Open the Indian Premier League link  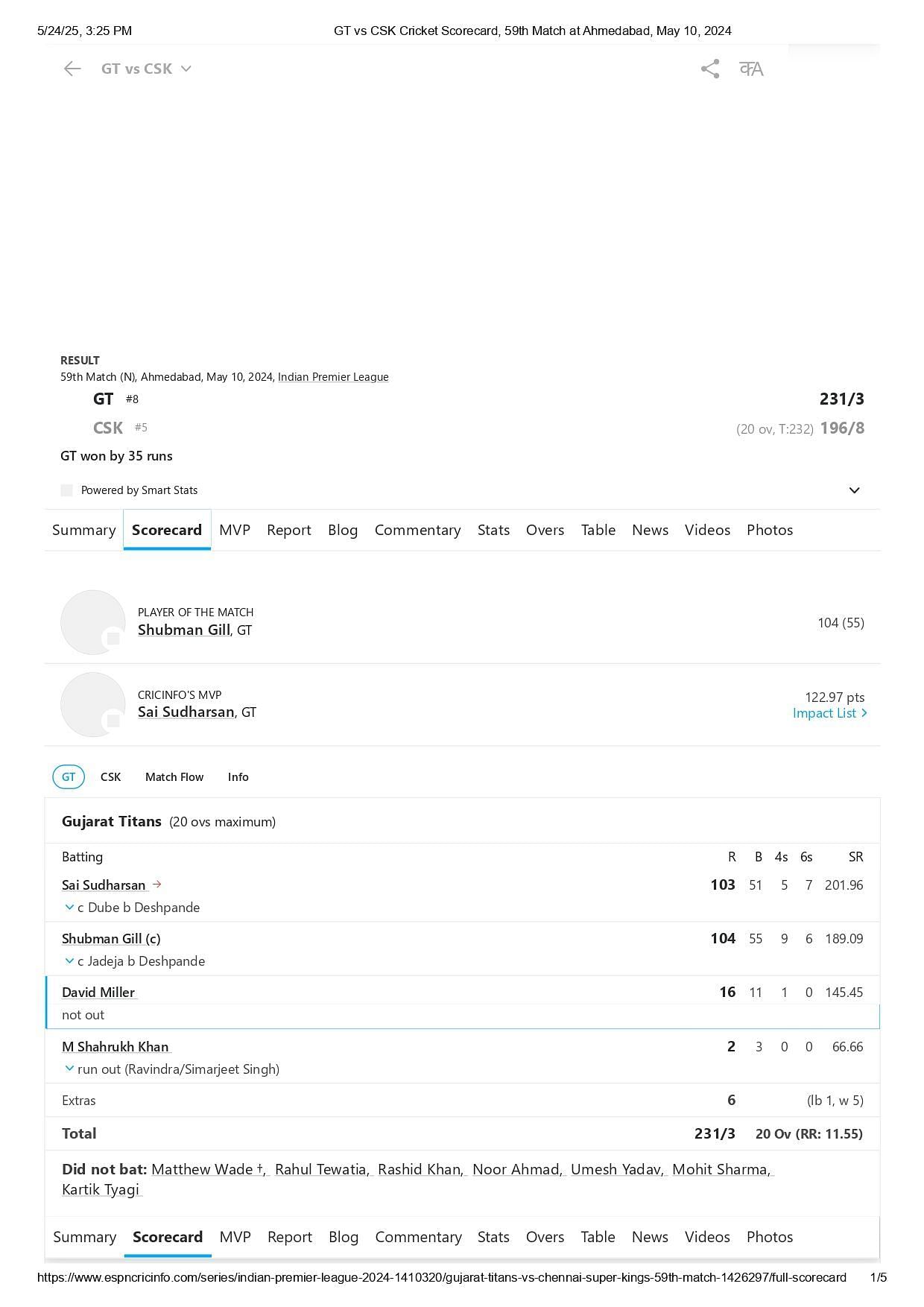click(x=333, y=377)
